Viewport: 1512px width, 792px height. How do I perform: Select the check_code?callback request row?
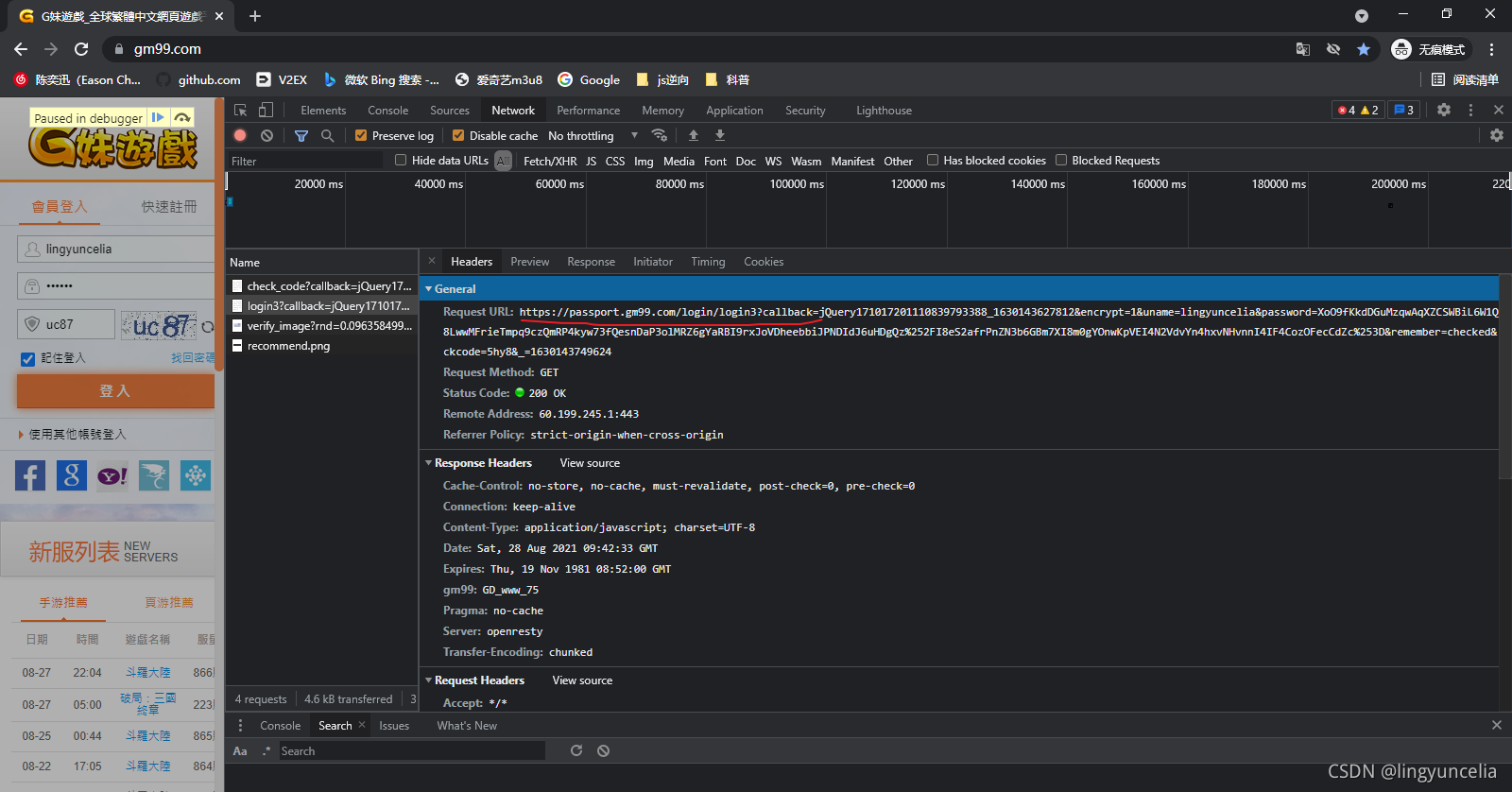coord(321,285)
